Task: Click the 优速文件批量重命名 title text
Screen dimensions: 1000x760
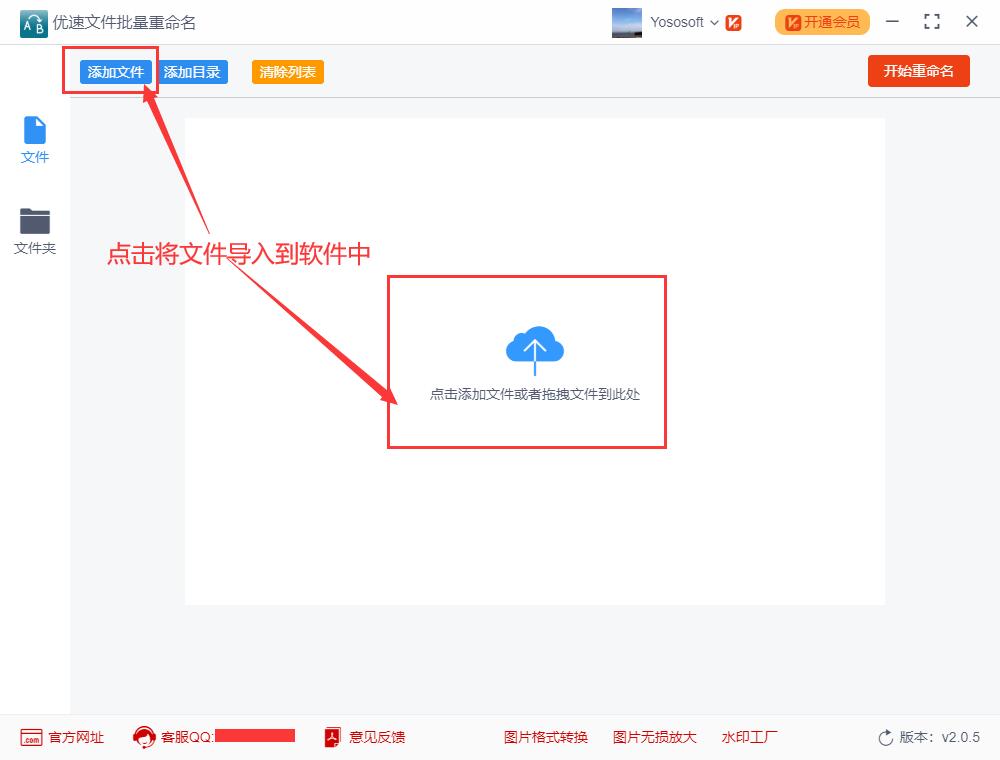Action: coord(124,23)
